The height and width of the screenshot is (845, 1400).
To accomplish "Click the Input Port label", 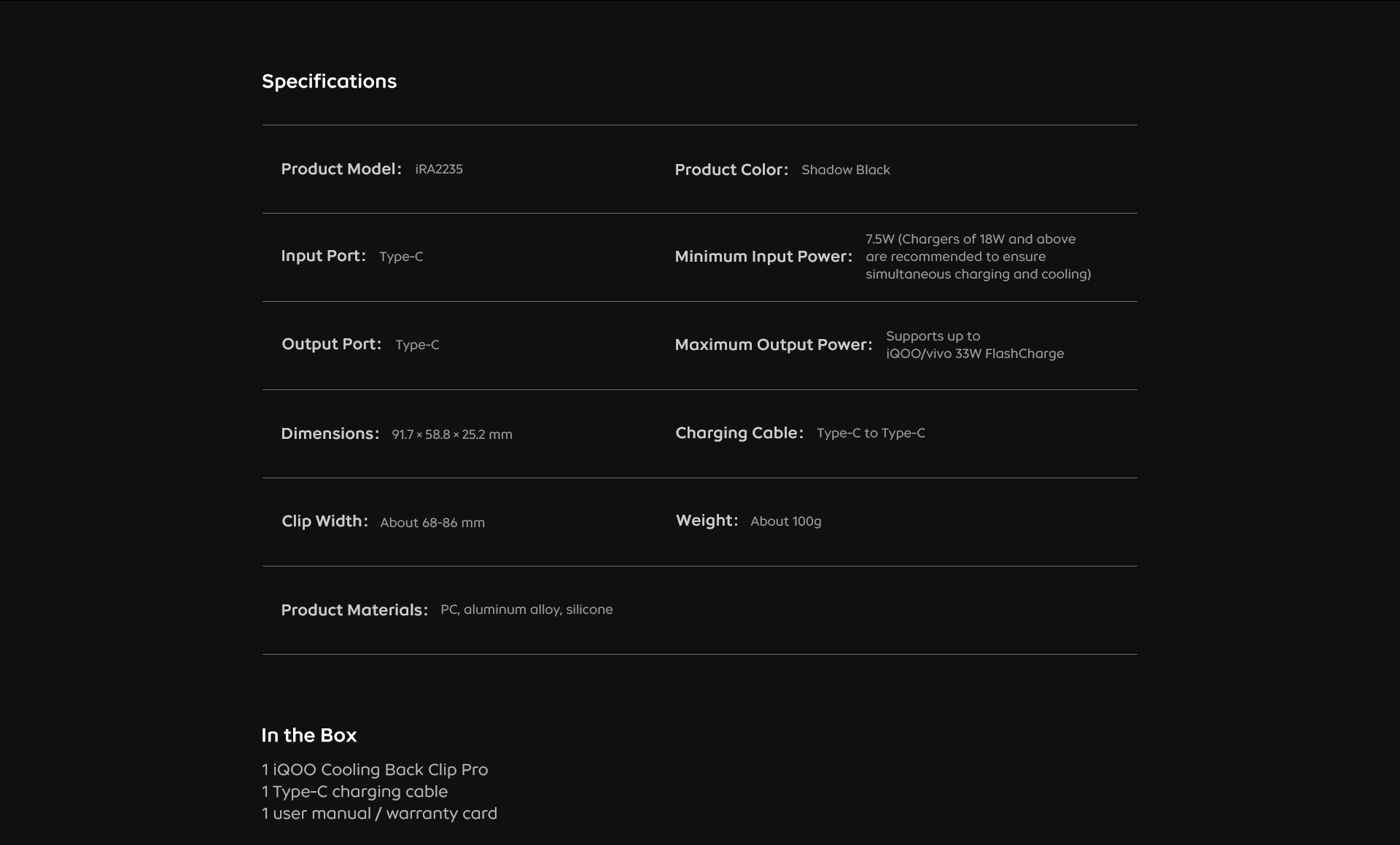I will point(323,256).
